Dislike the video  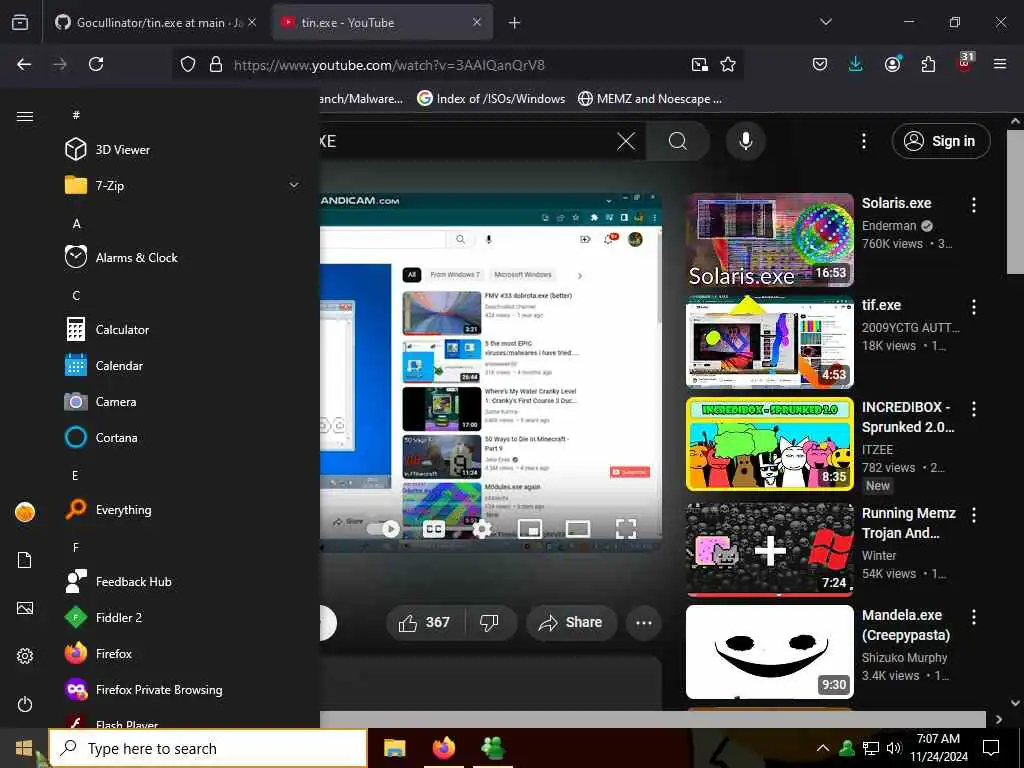click(x=490, y=622)
